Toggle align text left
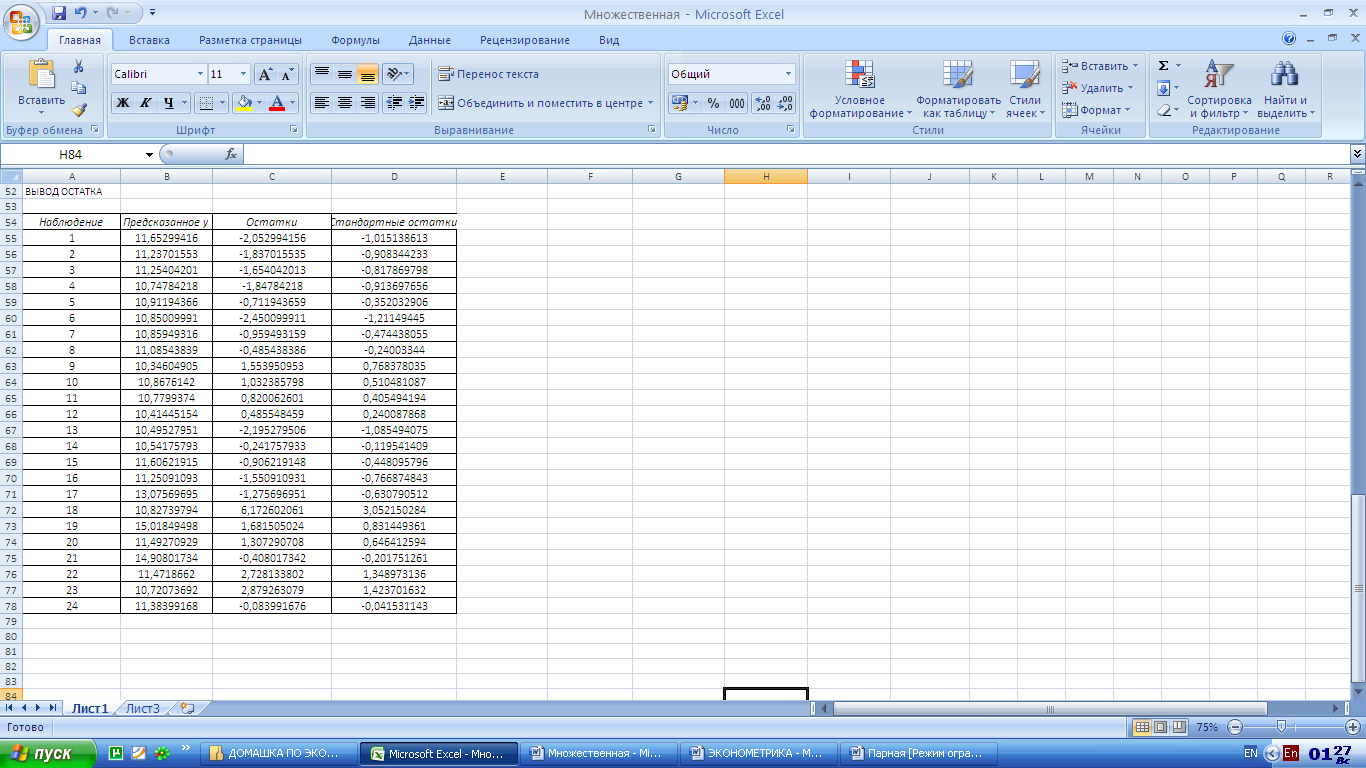The width and height of the screenshot is (1366, 768). pos(321,102)
